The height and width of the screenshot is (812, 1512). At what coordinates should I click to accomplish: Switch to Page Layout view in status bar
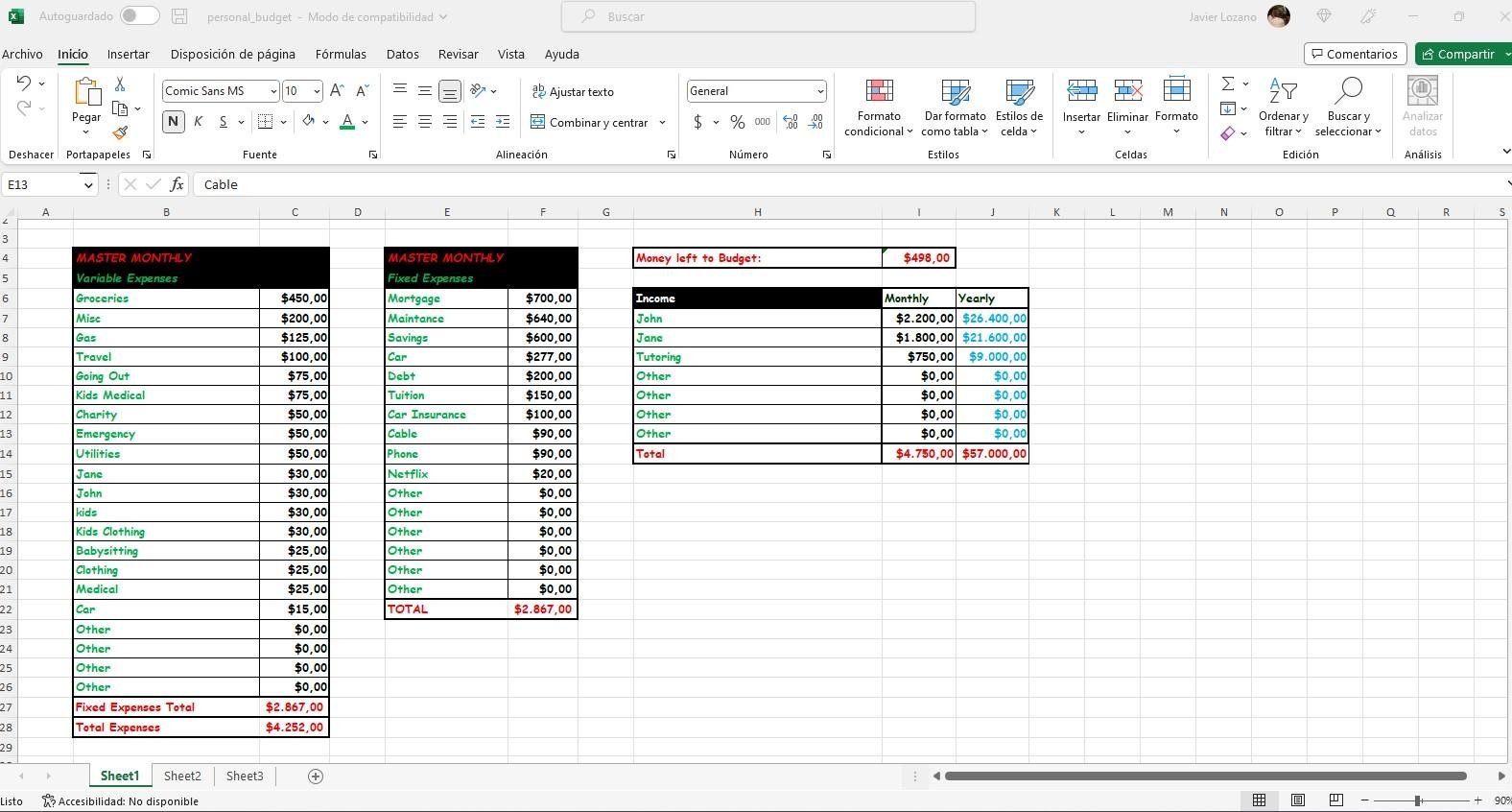[x=1297, y=800]
